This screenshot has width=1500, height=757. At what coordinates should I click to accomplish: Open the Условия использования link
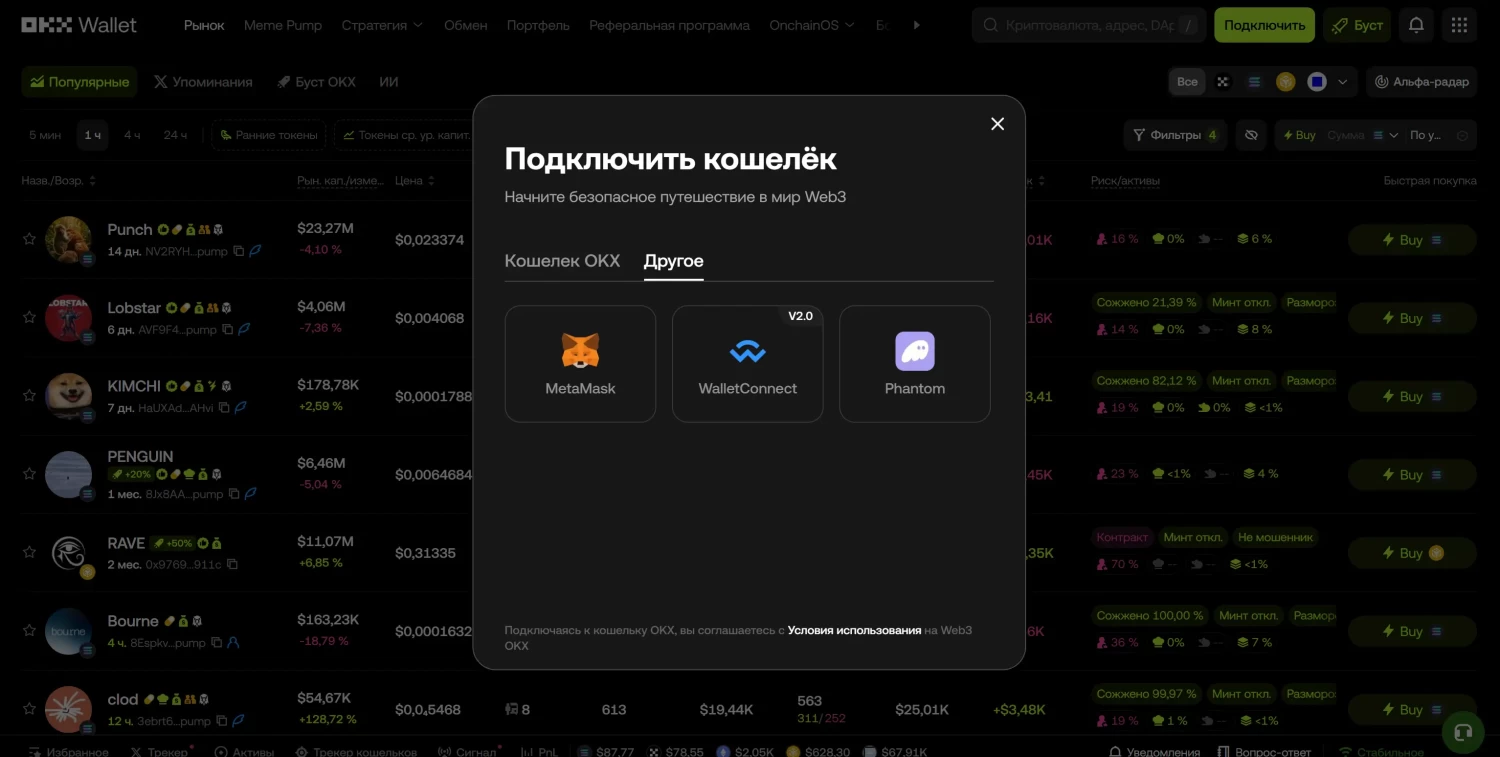click(x=854, y=630)
